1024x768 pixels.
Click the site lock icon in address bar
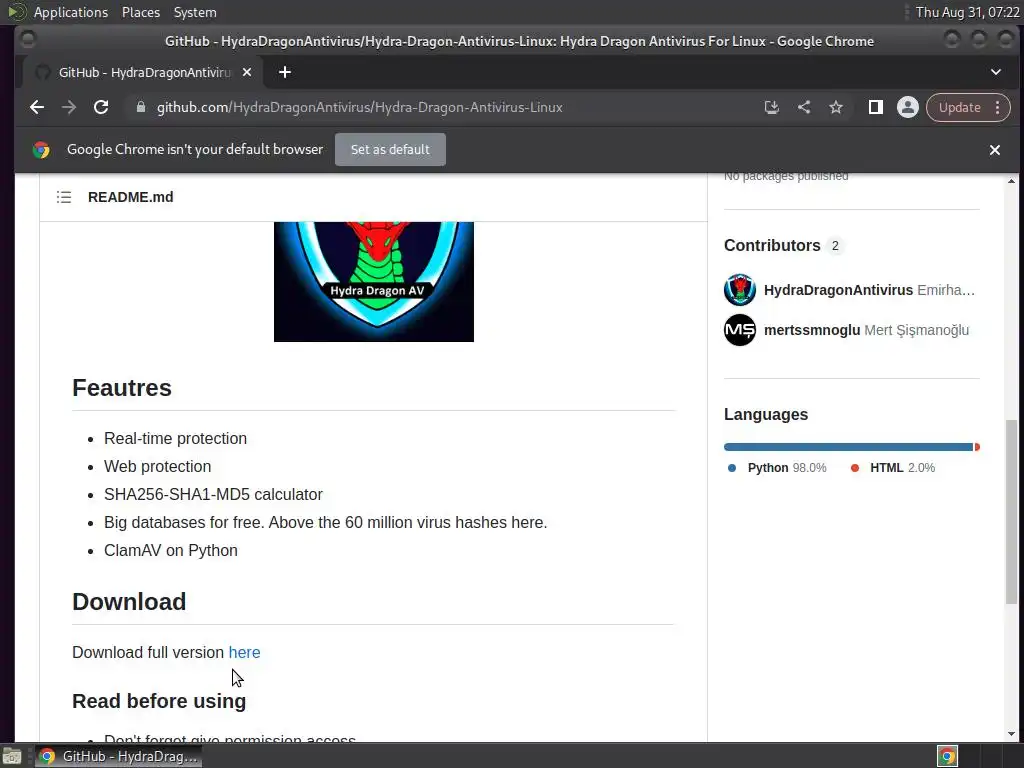click(140, 107)
